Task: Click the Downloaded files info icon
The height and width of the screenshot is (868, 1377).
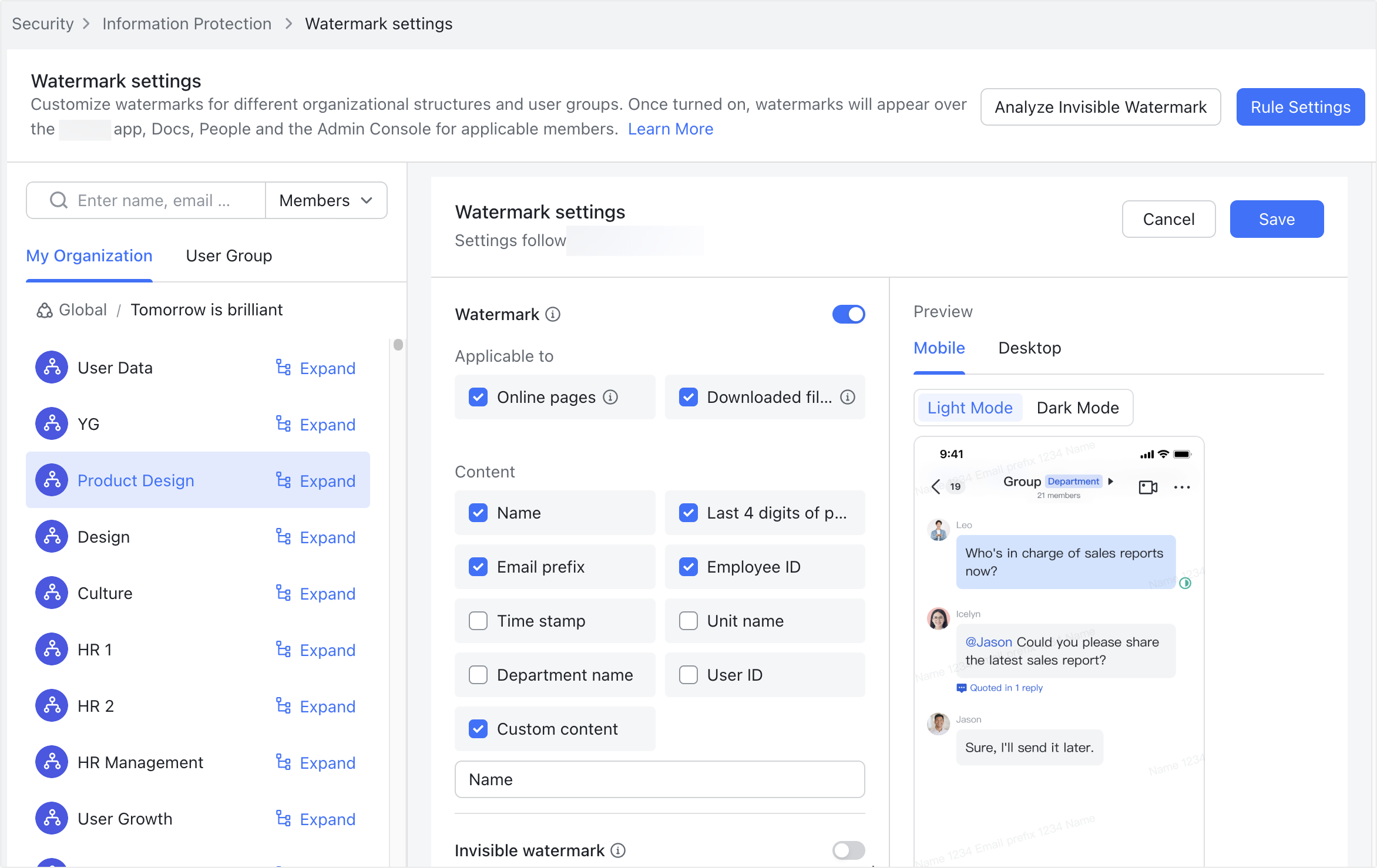Action: [847, 397]
